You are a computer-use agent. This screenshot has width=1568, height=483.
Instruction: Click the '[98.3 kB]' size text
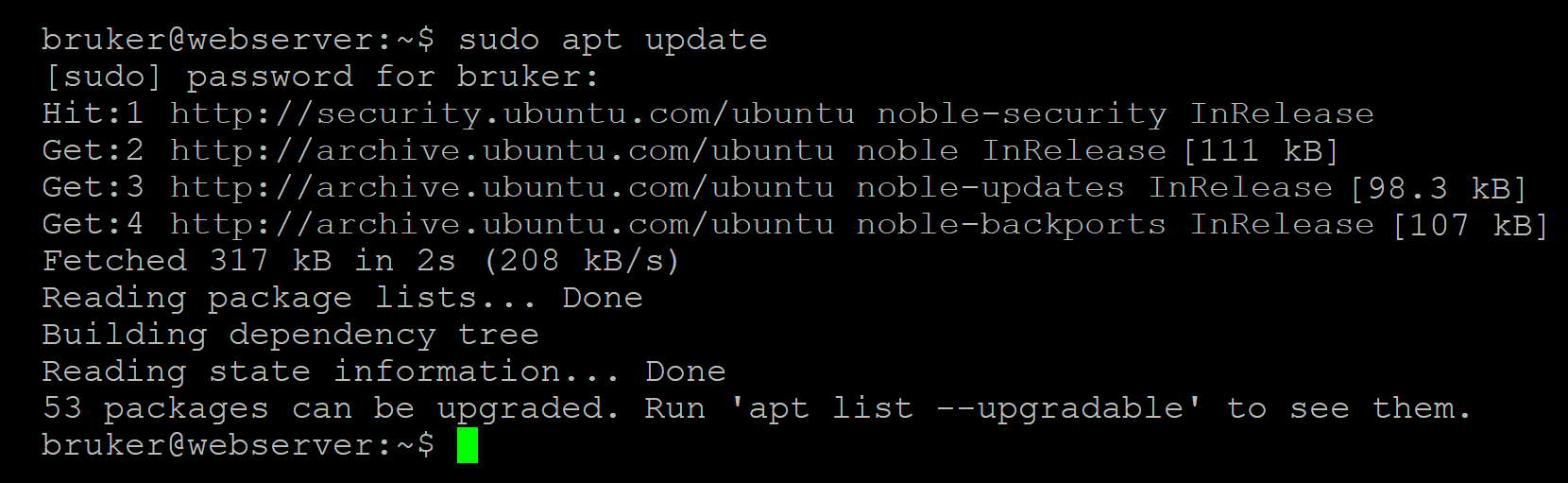(x=1438, y=187)
